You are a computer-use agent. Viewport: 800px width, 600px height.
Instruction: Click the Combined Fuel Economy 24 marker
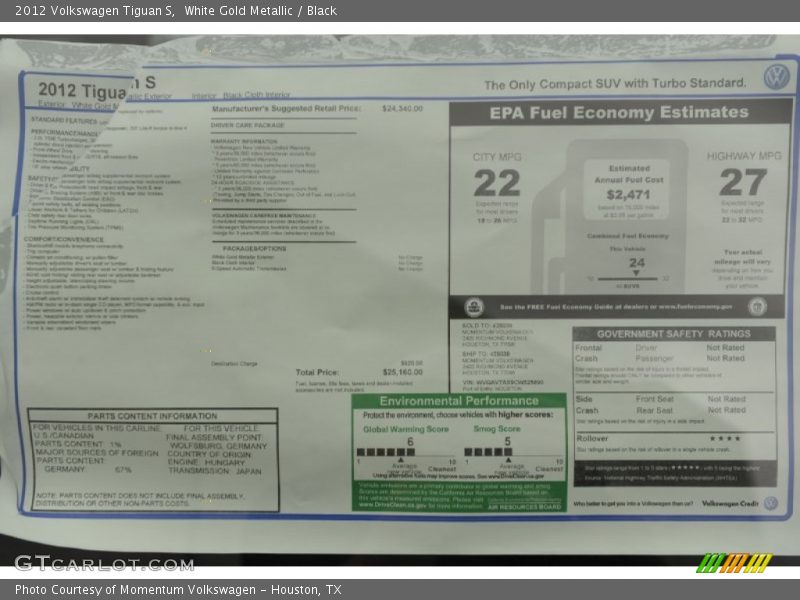(636, 266)
